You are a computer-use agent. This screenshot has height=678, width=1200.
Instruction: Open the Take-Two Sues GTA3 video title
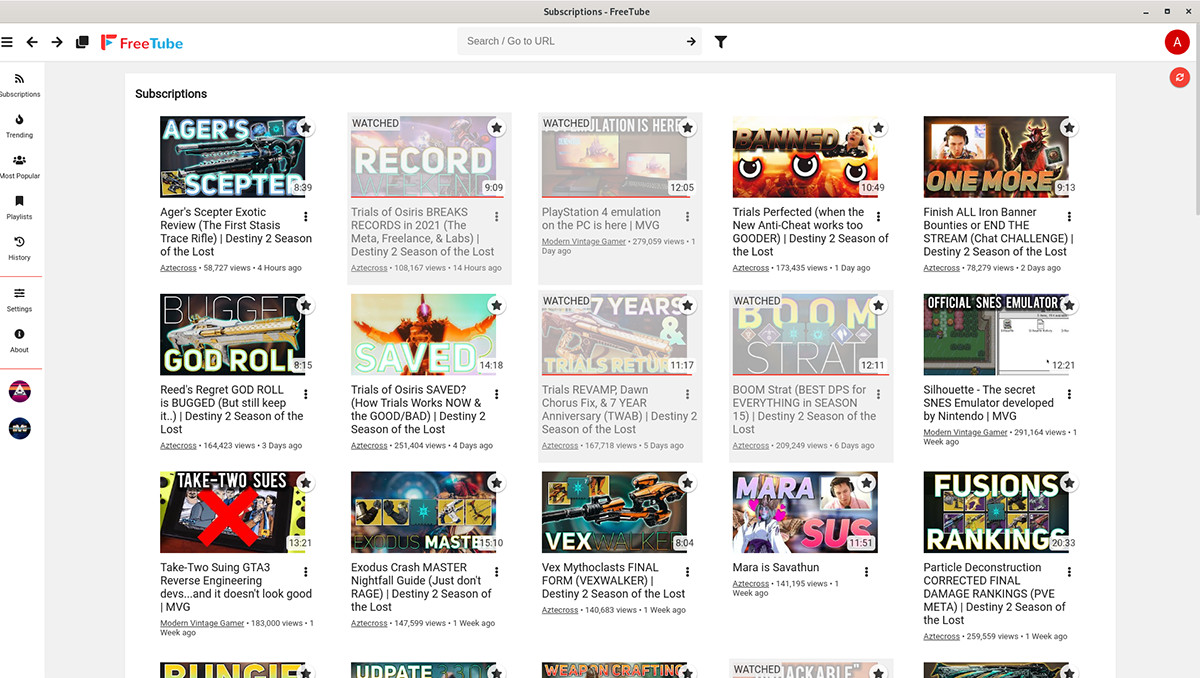coord(236,587)
